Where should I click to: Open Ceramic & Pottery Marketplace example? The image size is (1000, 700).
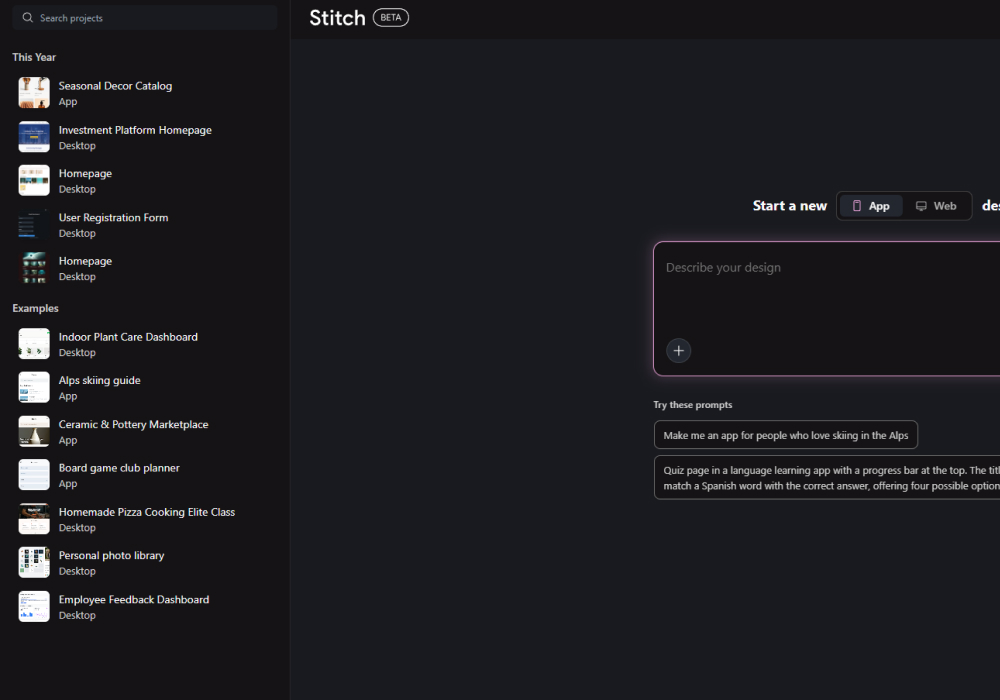(133, 425)
